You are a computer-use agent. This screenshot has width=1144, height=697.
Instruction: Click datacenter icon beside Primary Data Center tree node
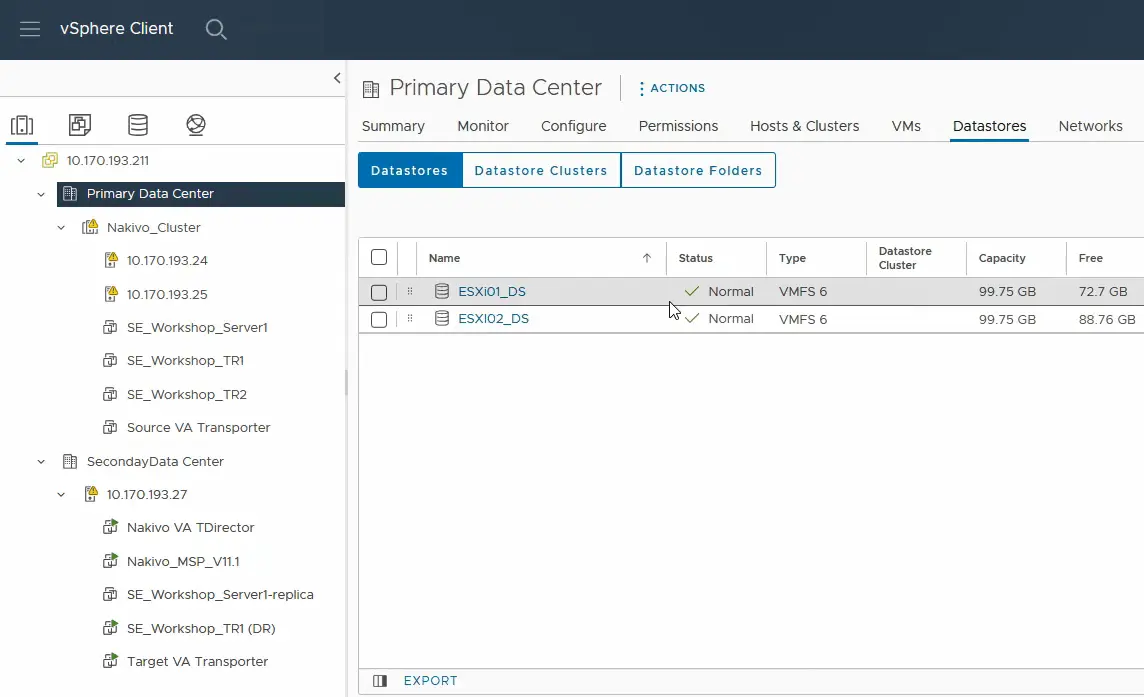point(70,194)
